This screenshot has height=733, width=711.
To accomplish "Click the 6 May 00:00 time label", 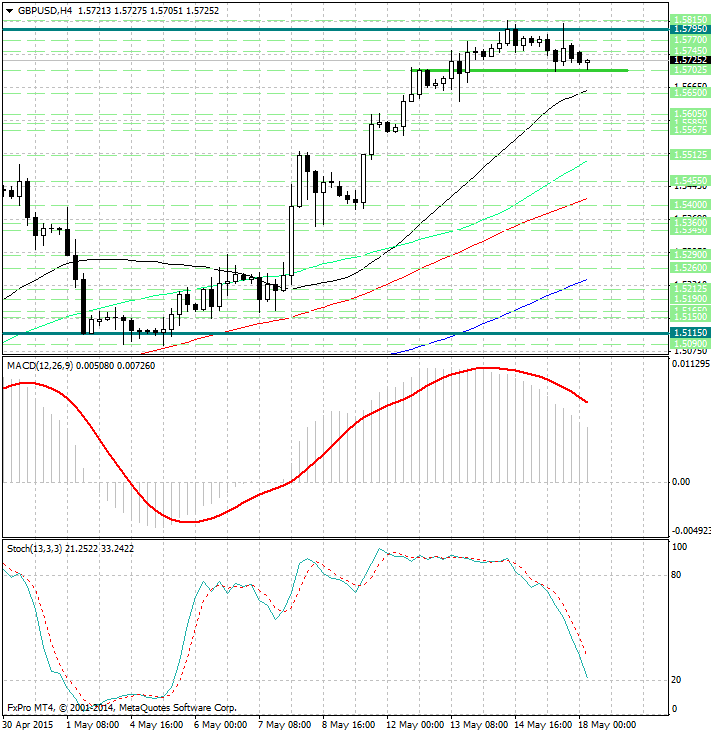I will coord(221,725).
